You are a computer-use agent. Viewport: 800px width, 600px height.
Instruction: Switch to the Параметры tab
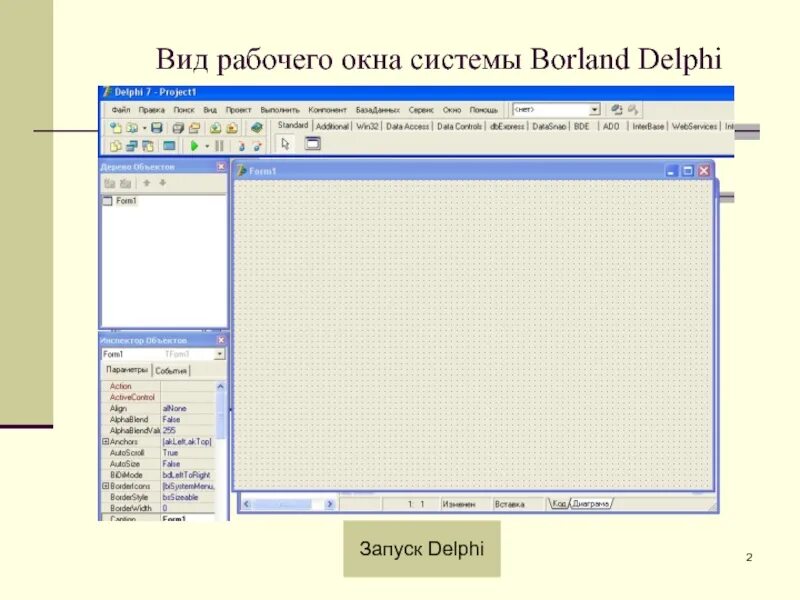[x=127, y=369]
